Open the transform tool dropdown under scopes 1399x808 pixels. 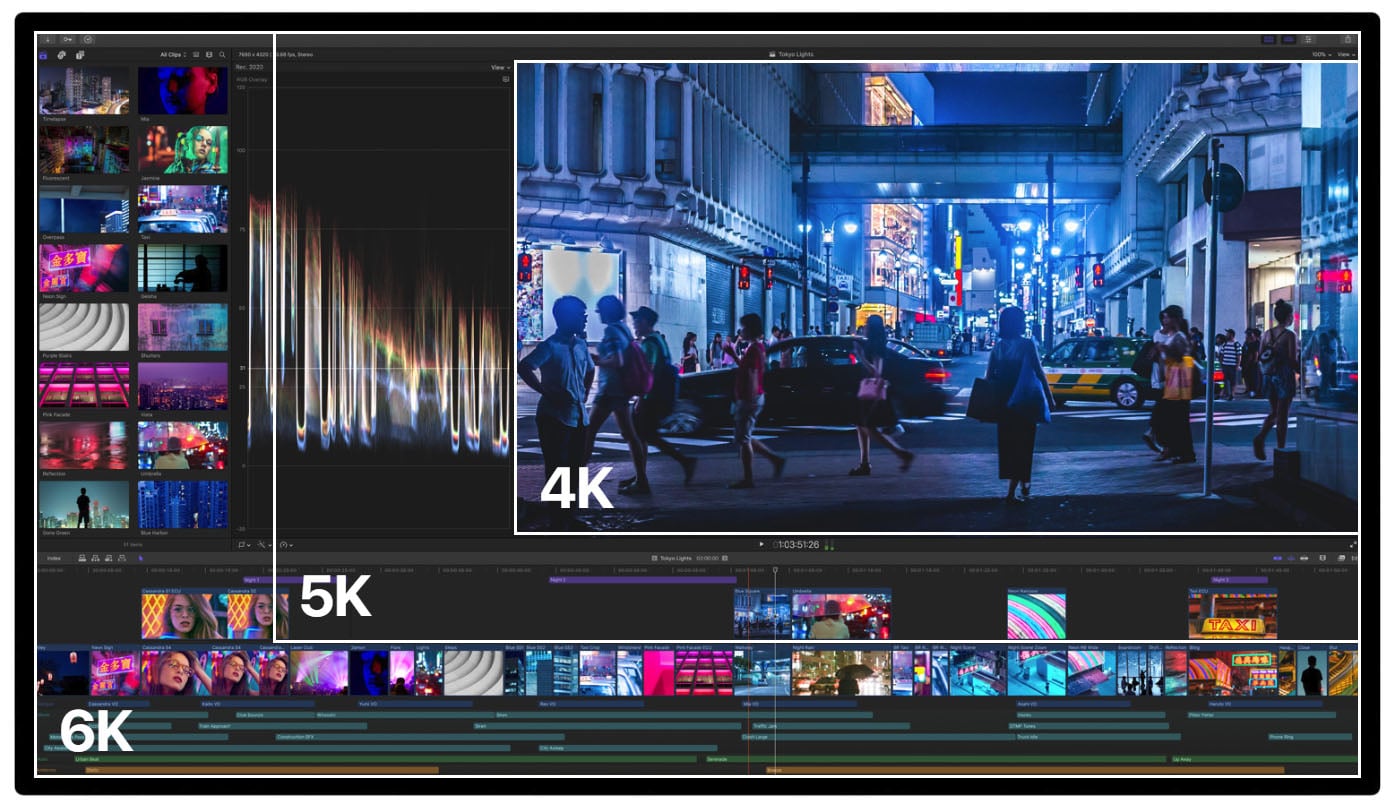pyautogui.click(x=245, y=545)
